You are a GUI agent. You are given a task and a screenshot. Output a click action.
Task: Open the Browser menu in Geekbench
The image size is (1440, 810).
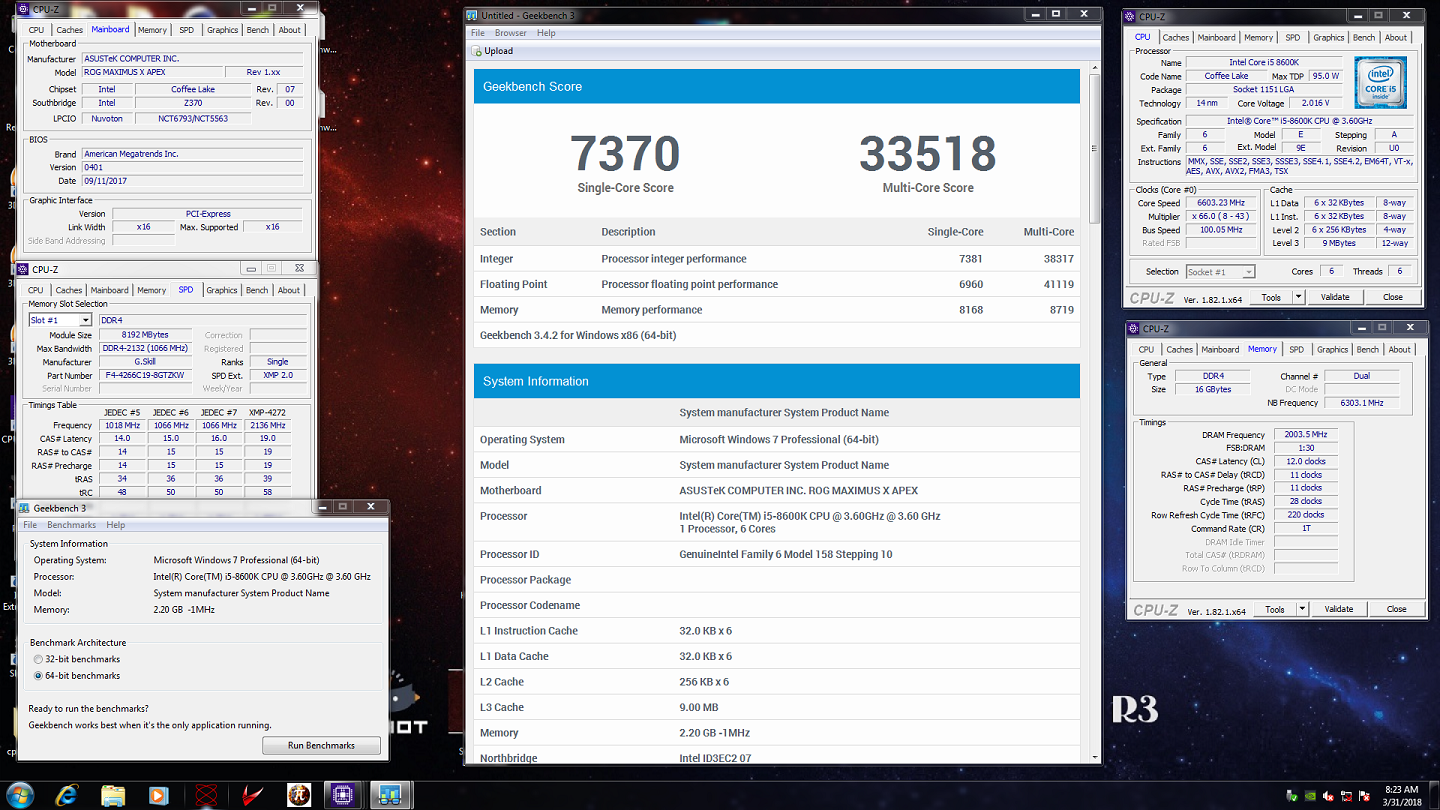click(x=511, y=33)
